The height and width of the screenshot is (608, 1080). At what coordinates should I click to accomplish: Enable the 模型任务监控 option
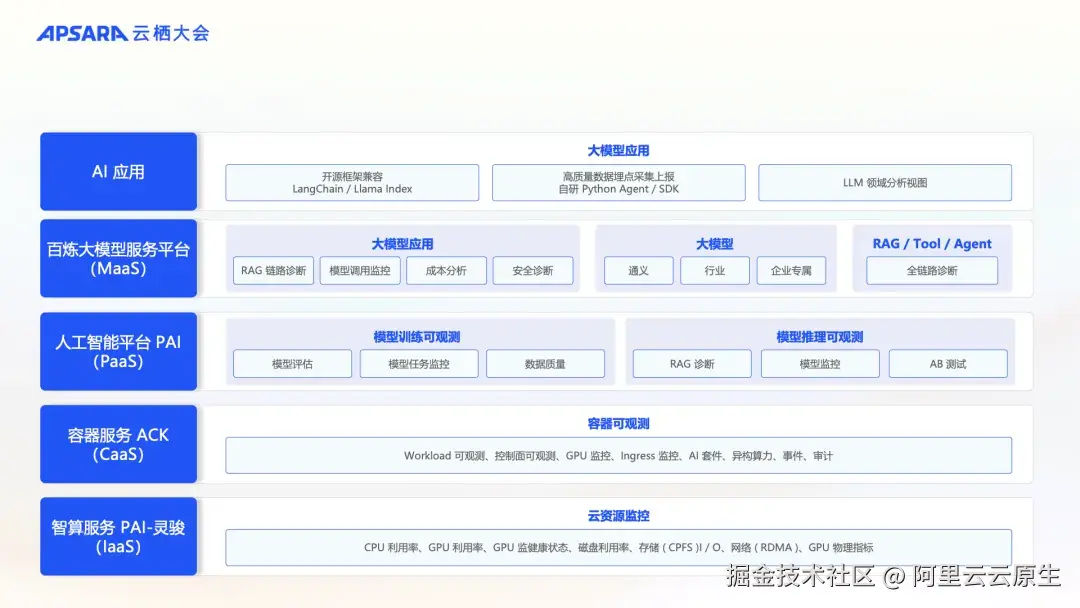coord(419,363)
